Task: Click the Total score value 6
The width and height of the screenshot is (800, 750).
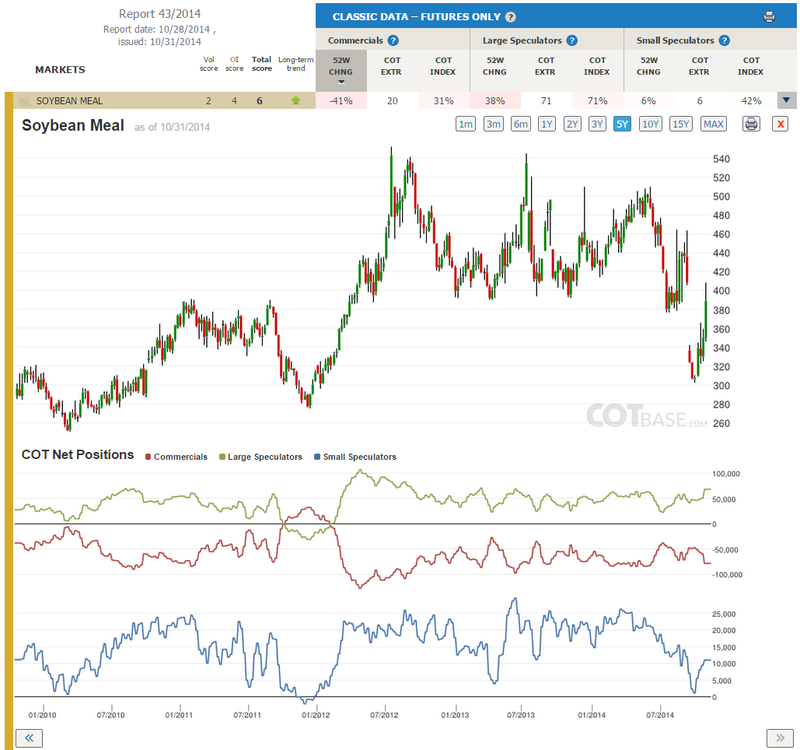Action: [x=260, y=101]
